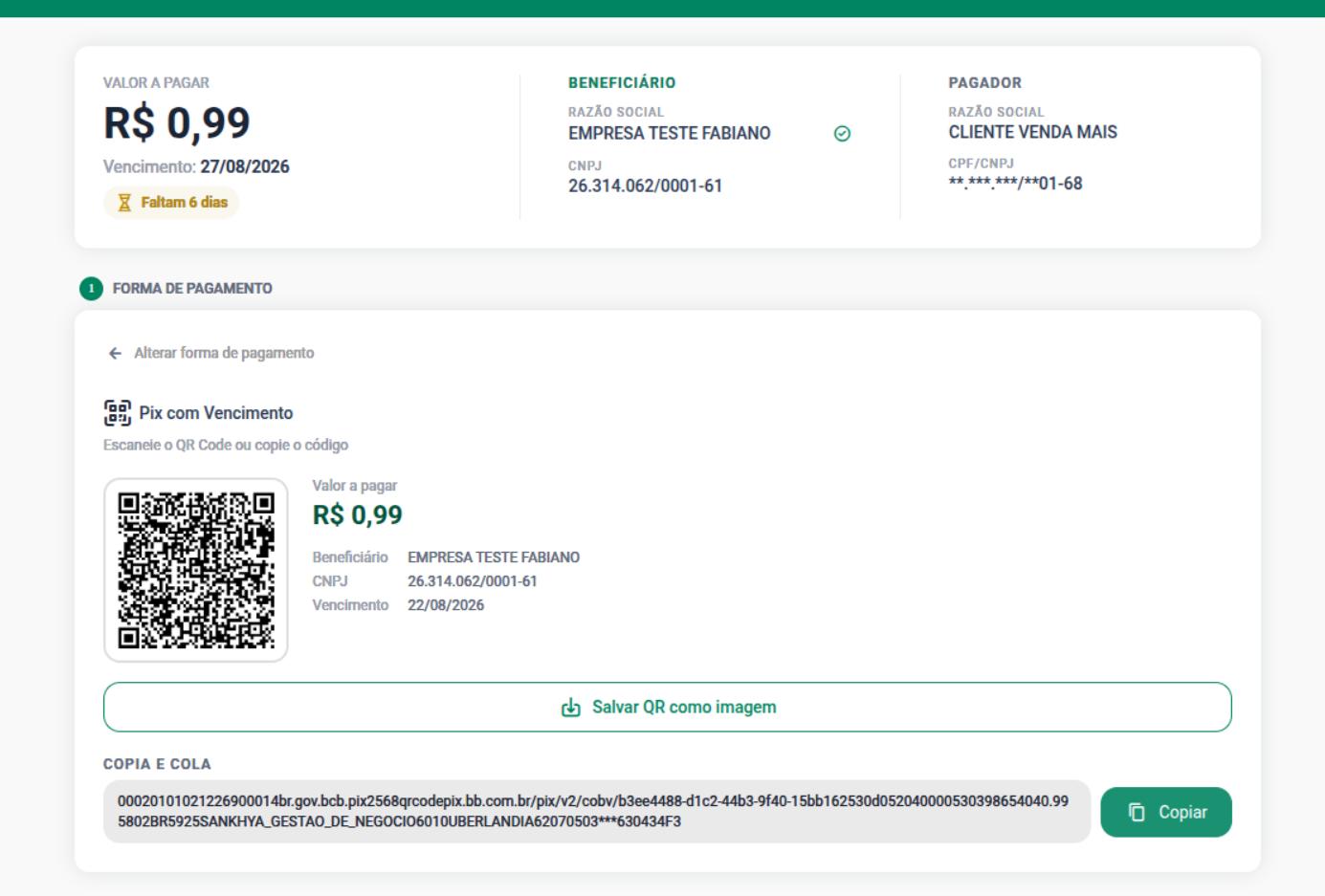The height and width of the screenshot is (896, 1325).
Task: Select the Copia e Cola Pix code field
Action: point(597,812)
